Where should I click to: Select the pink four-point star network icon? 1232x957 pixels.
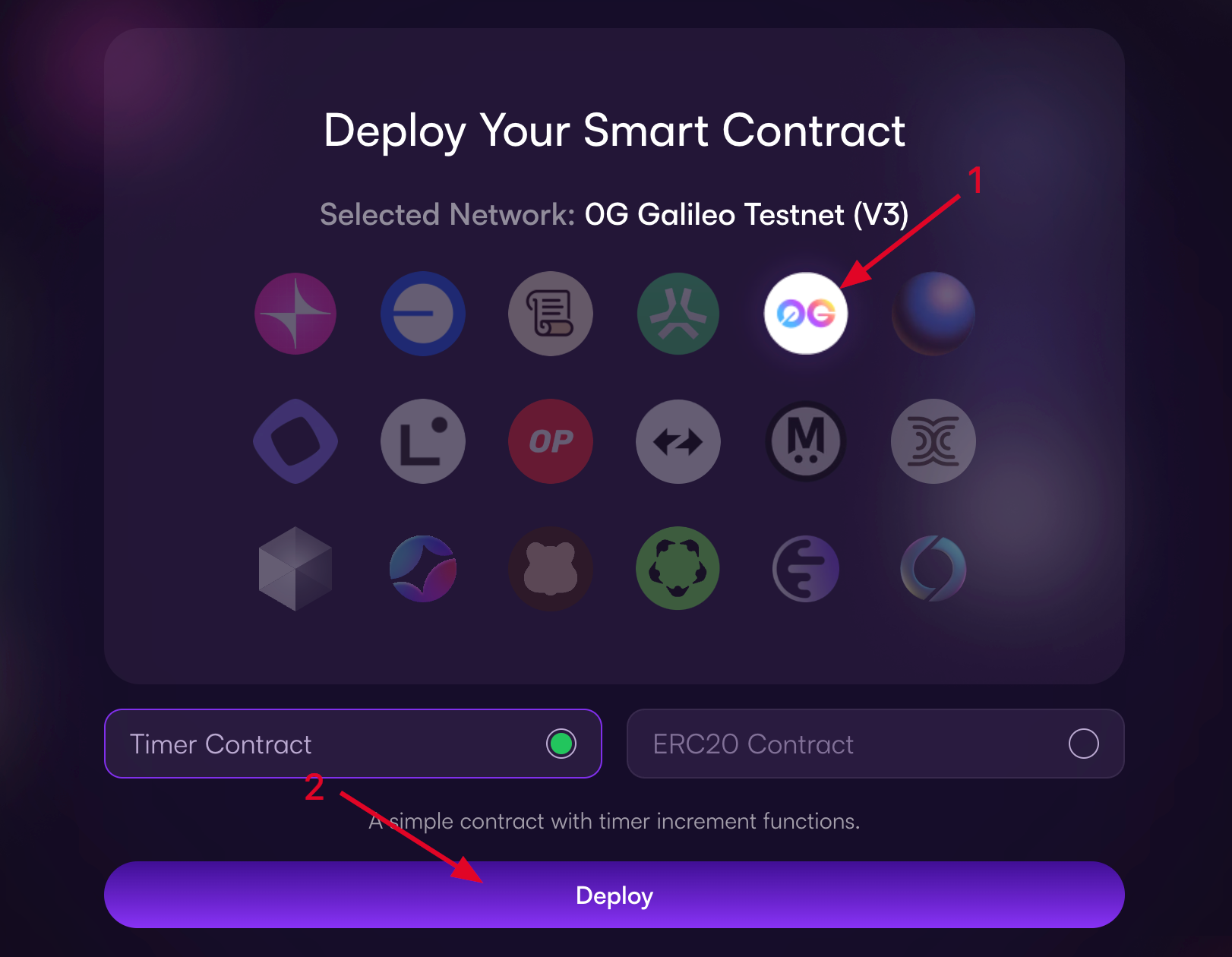click(295, 314)
